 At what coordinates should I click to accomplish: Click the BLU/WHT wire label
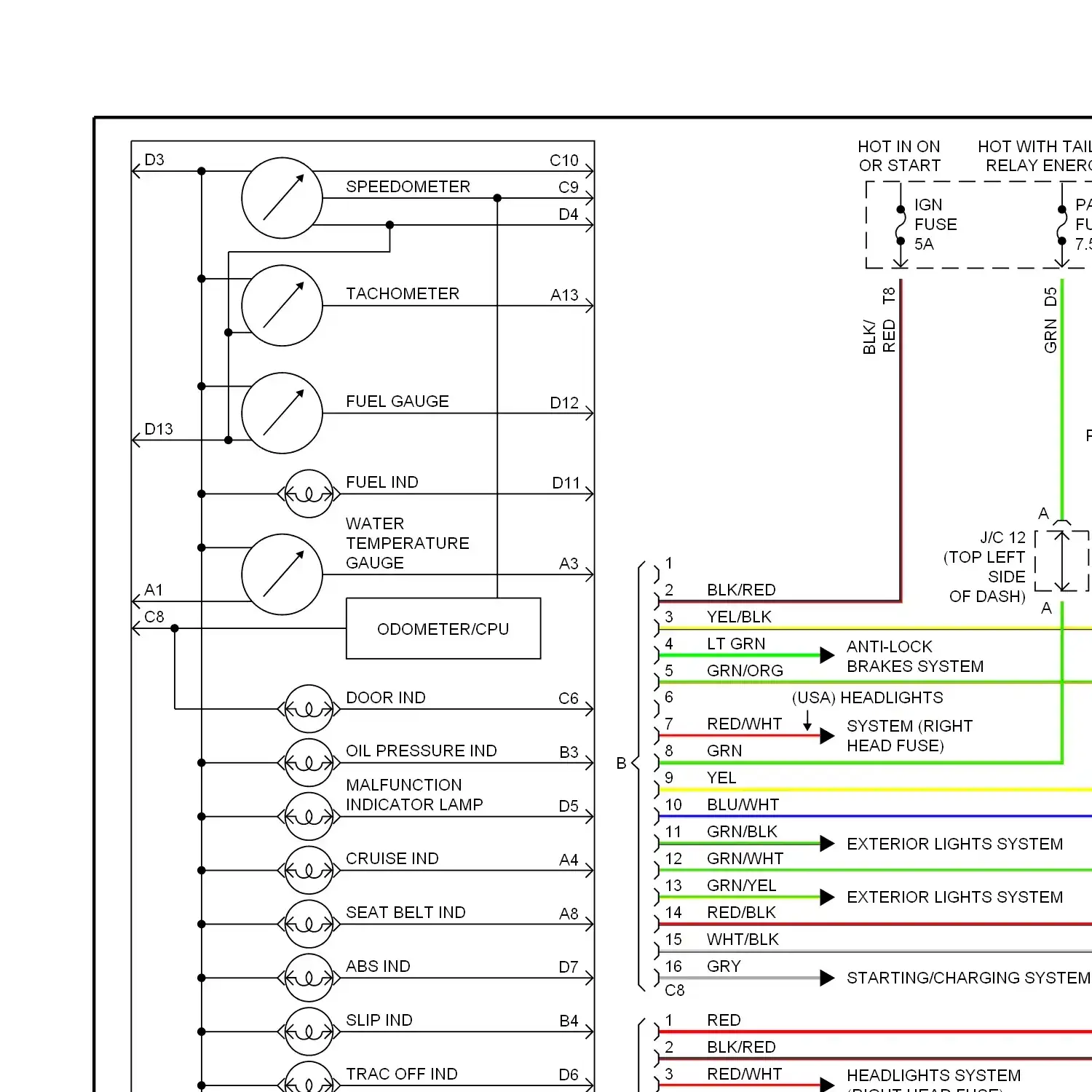(743, 804)
